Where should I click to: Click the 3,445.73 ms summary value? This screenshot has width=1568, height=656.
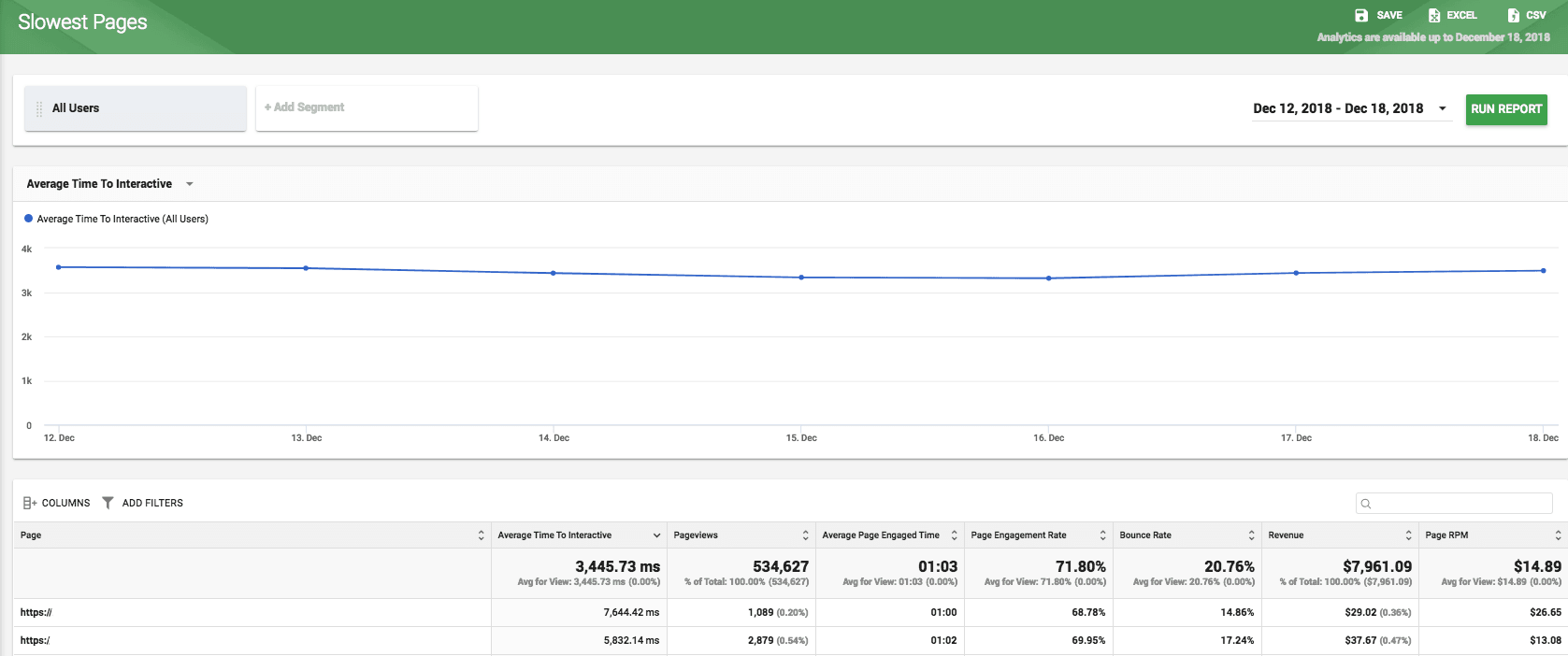click(617, 566)
